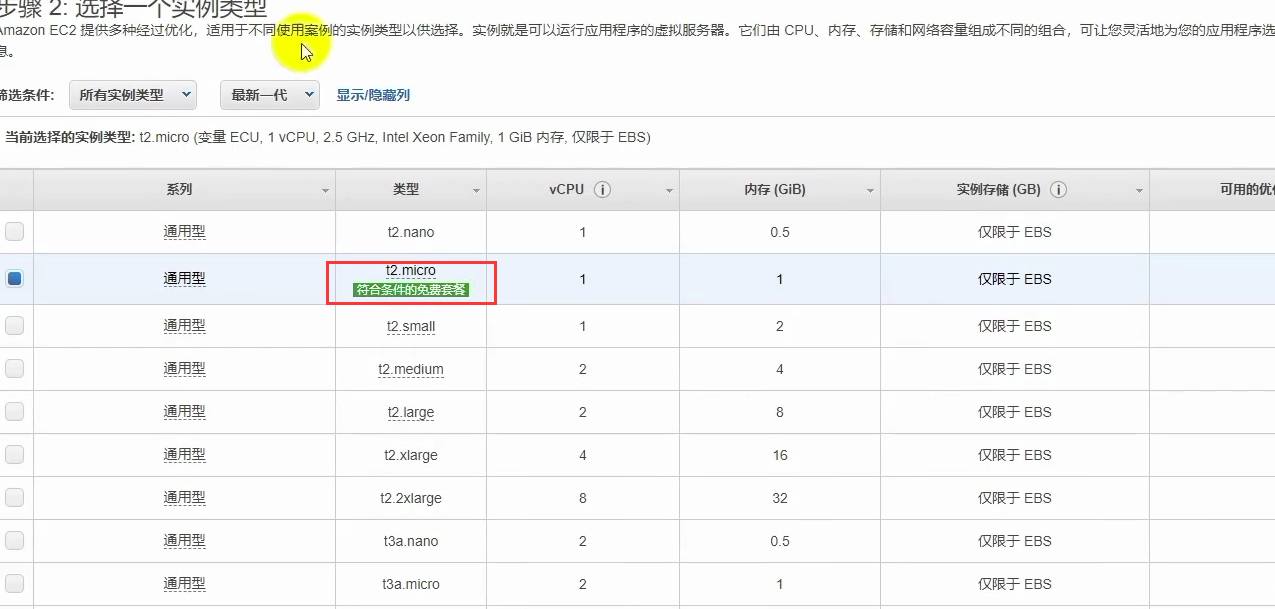Check the checkbox for the t2.nano row
Screen dimensions: 1275x609
(x=14, y=231)
